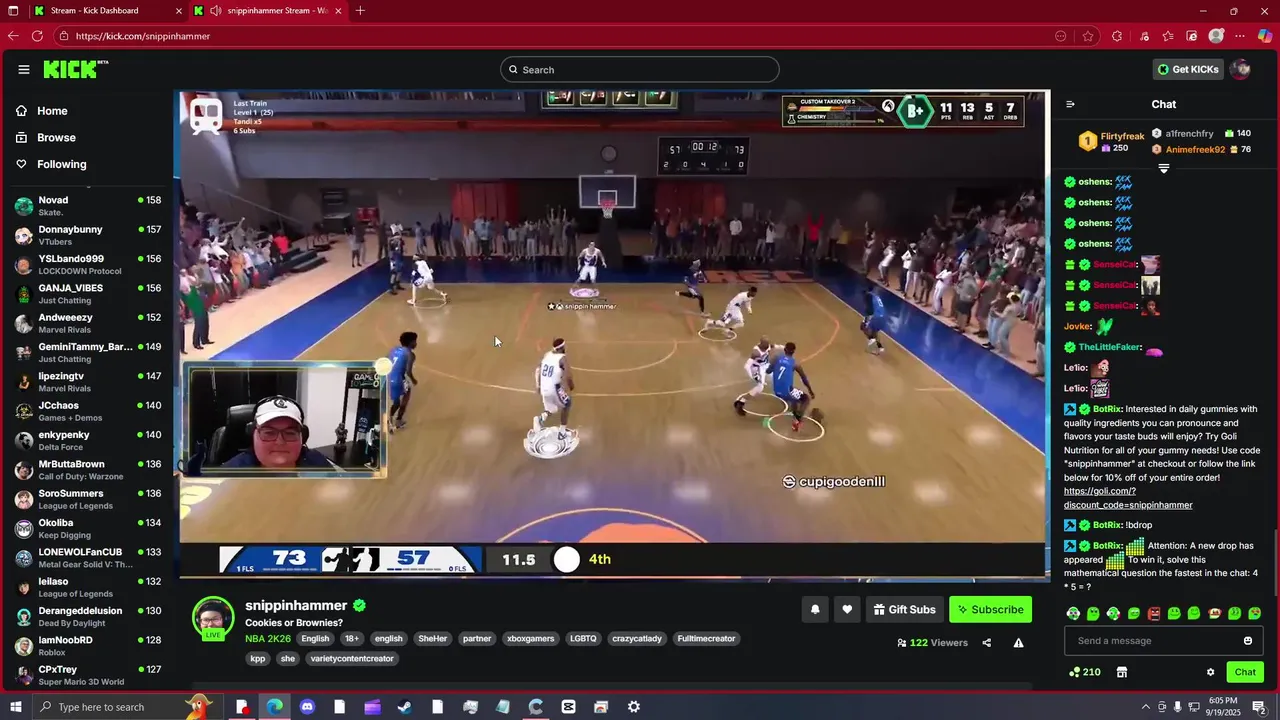The image size is (1280, 720).
Task: Open JCchaos channel in sidebar
Action: [88, 411]
